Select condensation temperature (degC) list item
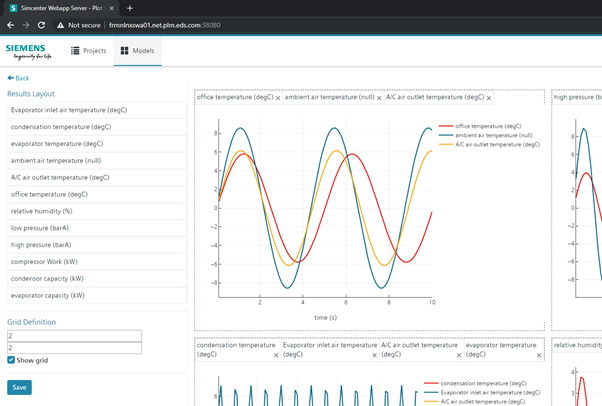 tap(97, 127)
